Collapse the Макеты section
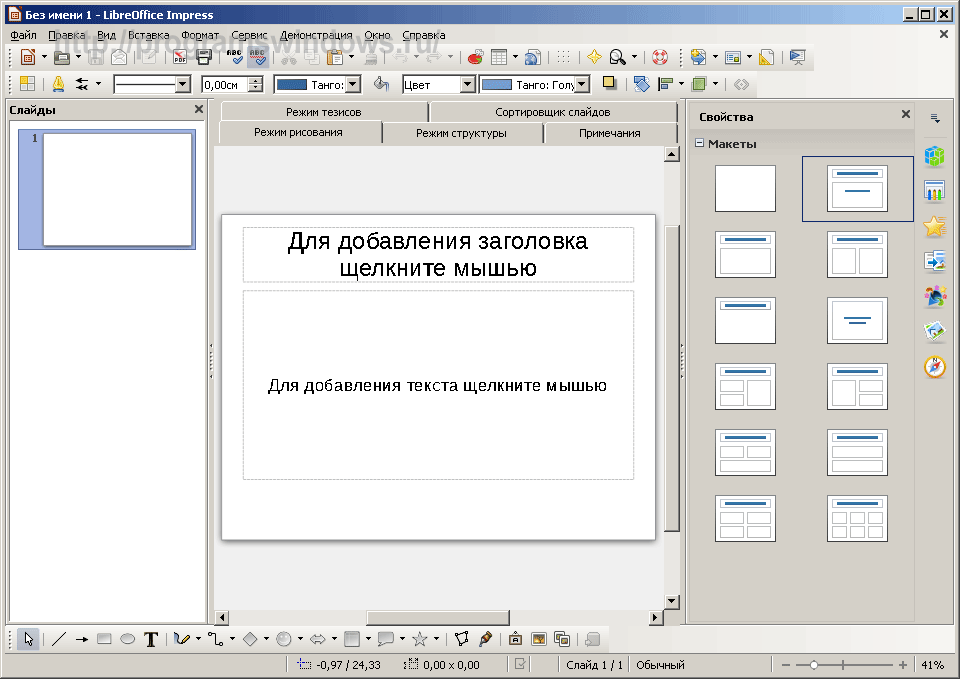 pos(699,144)
